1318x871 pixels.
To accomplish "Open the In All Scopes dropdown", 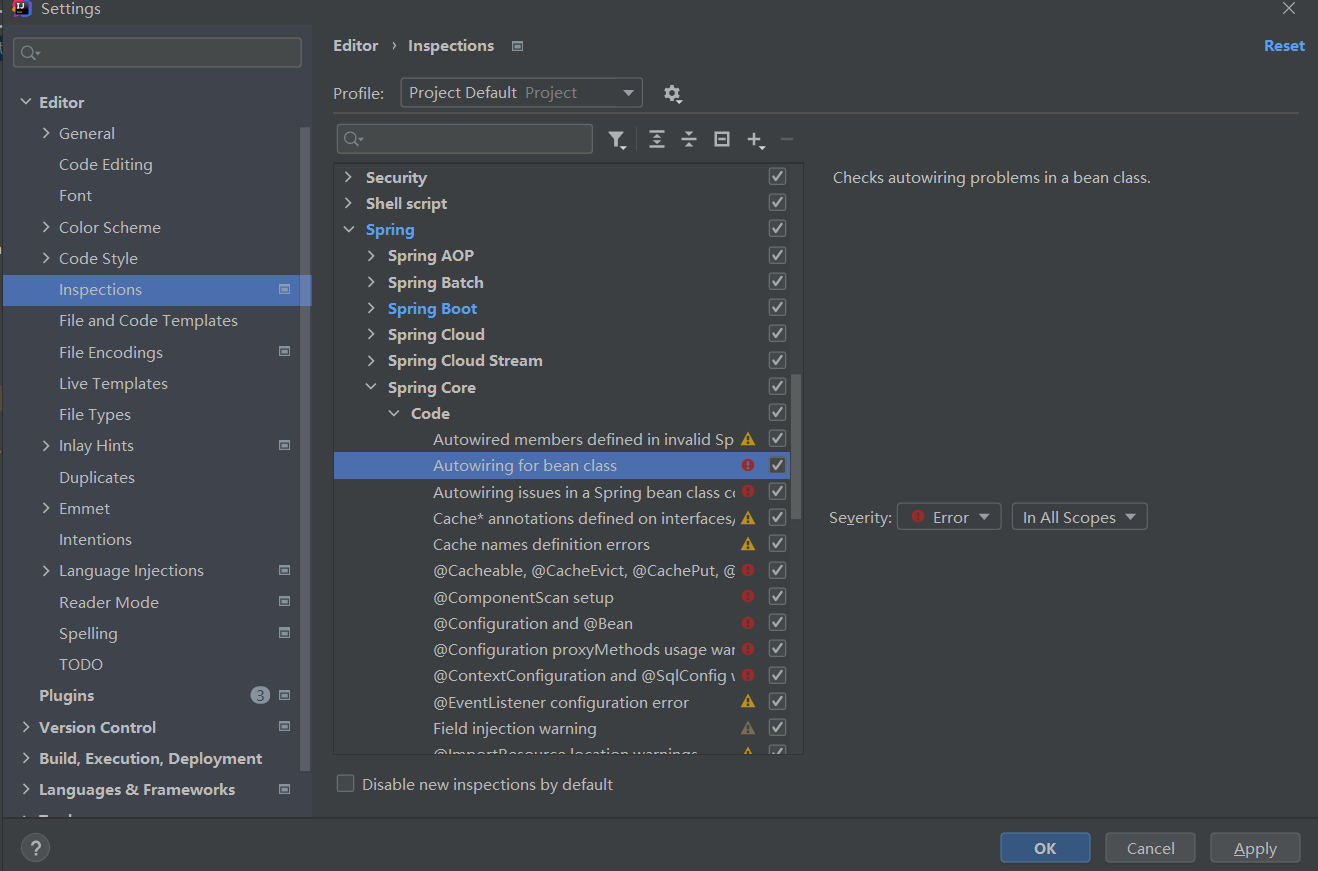I will click(1079, 517).
